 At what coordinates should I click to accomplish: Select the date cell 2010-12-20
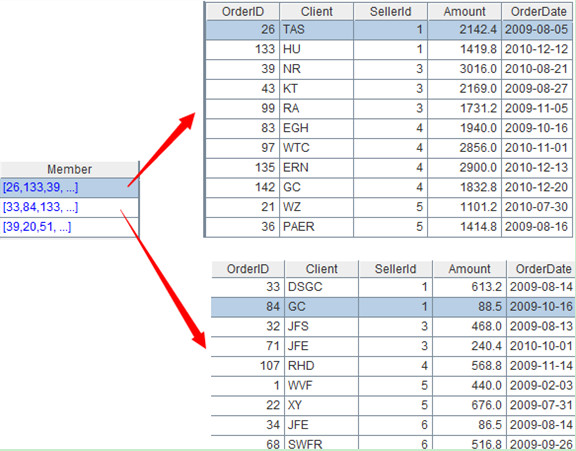click(x=537, y=187)
